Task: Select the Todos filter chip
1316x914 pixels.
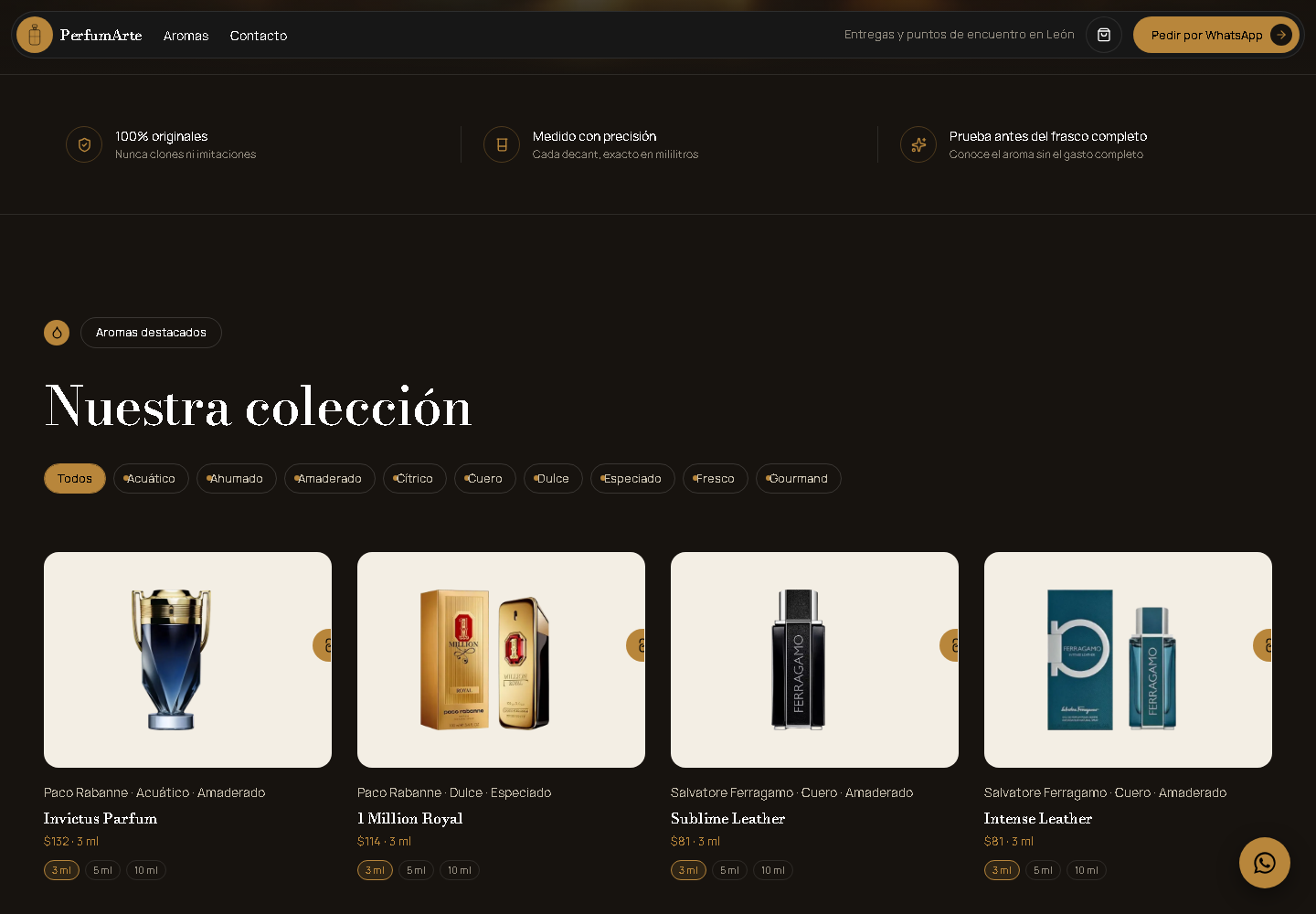Action: (x=75, y=479)
